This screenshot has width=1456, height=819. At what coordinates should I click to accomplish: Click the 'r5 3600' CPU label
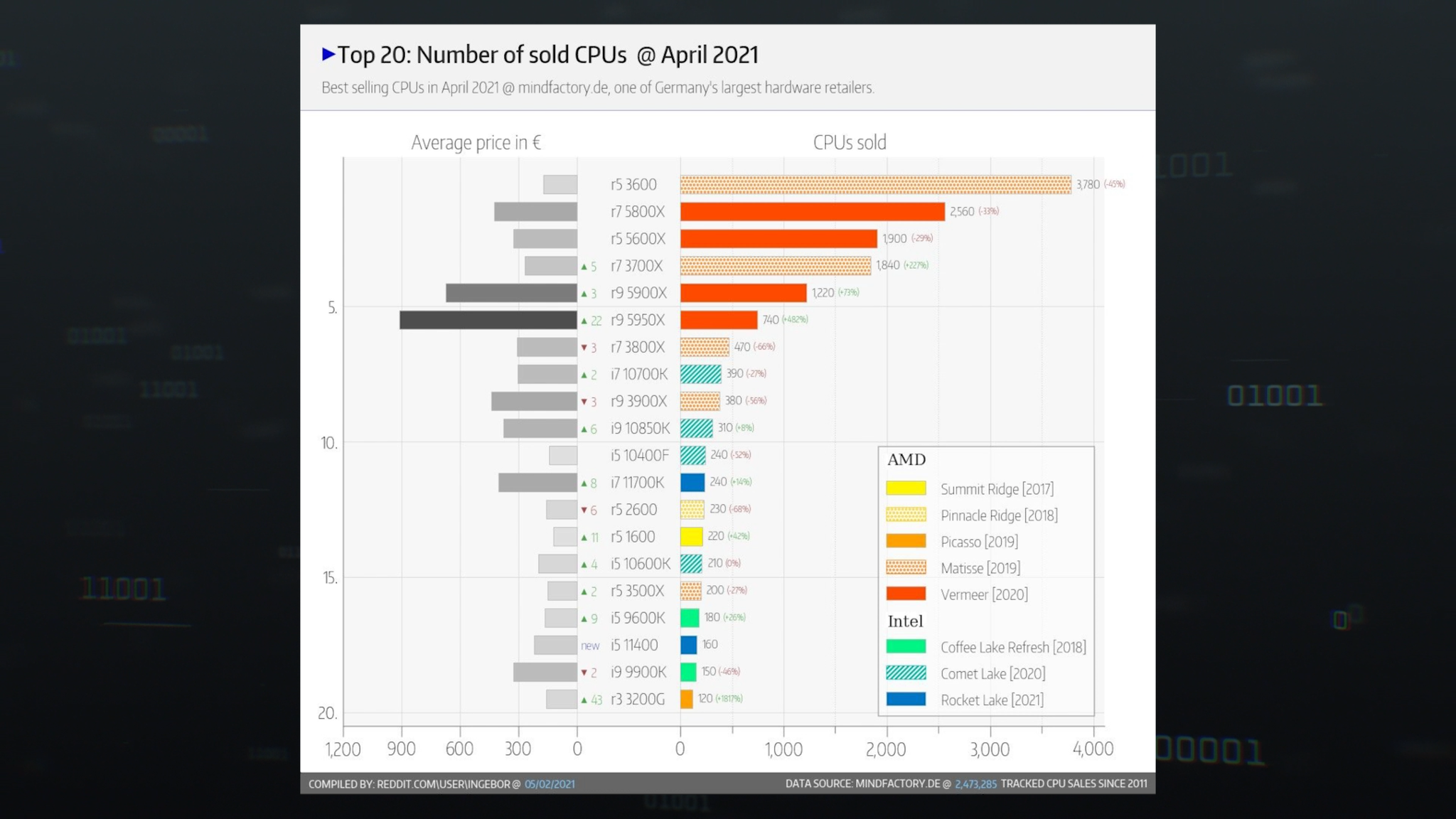[633, 184]
